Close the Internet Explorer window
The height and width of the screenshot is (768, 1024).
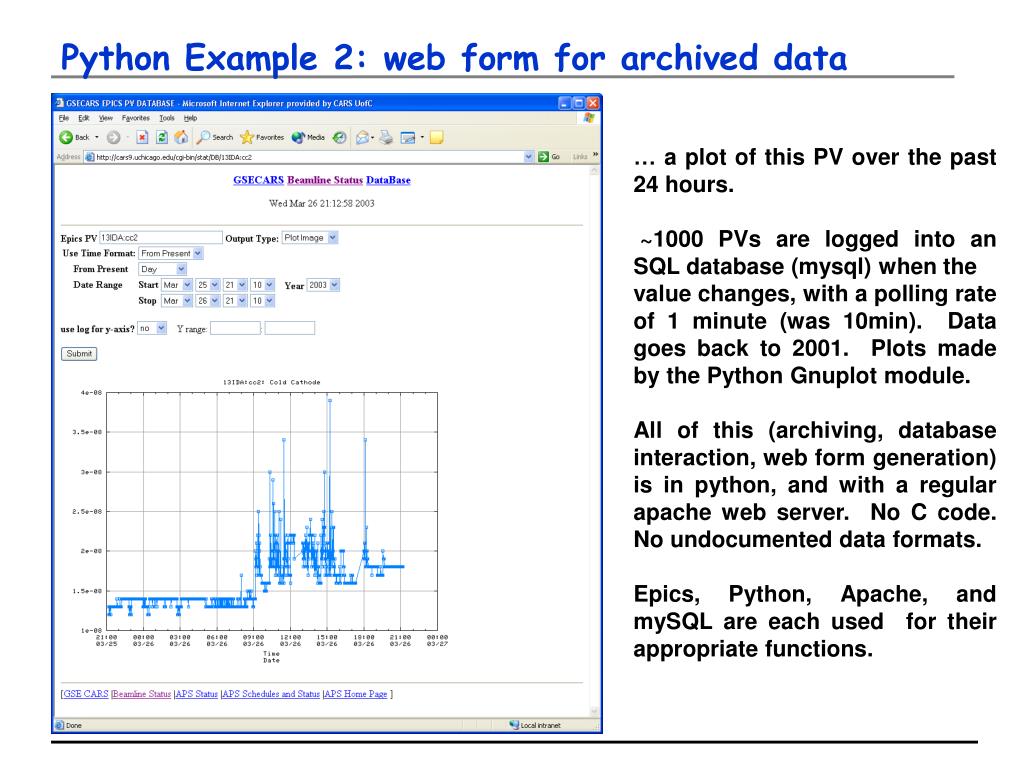(x=593, y=103)
